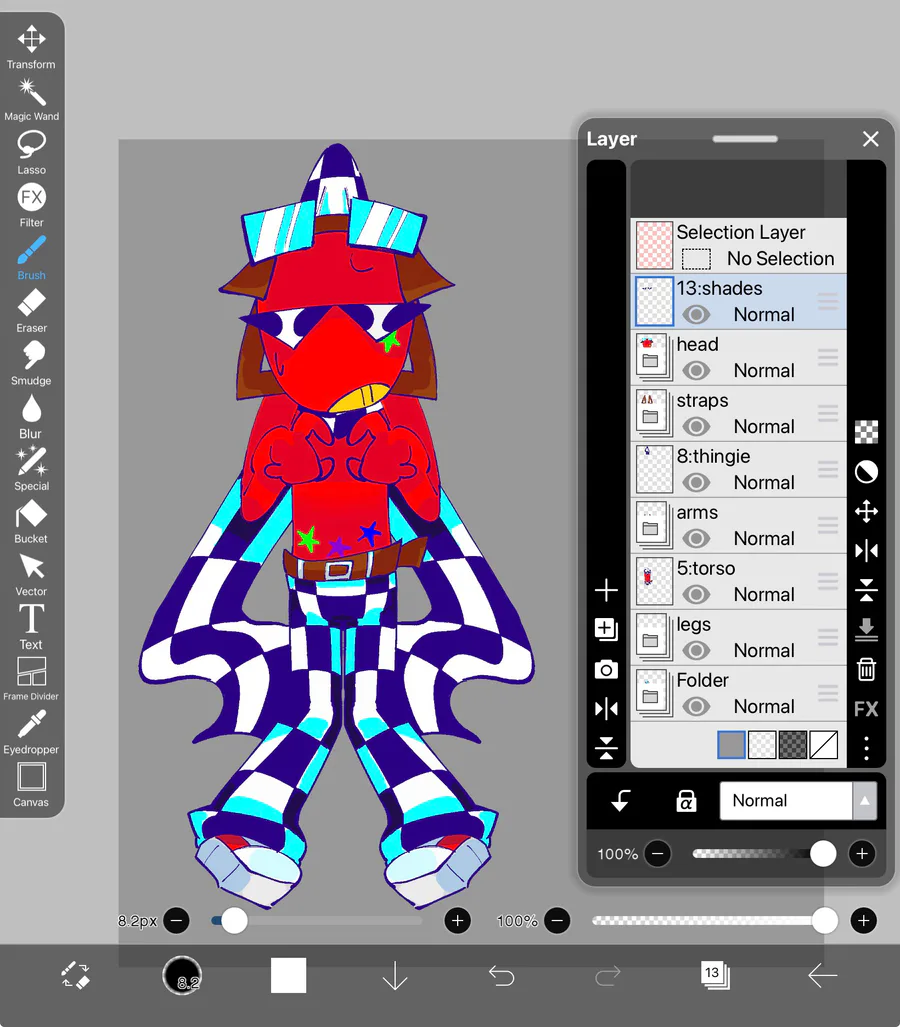Image resolution: width=900 pixels, height=1027 pixels.
Task: Decrease layer opacity with minus button
Action: point(658,853)
